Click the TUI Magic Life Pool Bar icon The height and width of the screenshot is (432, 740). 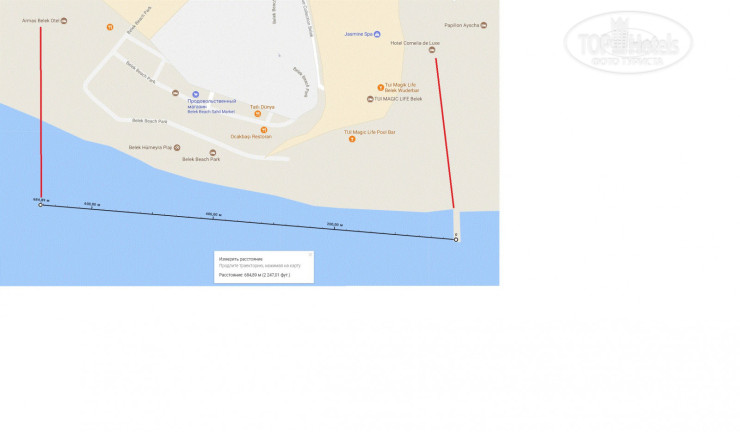pos(352,139)
